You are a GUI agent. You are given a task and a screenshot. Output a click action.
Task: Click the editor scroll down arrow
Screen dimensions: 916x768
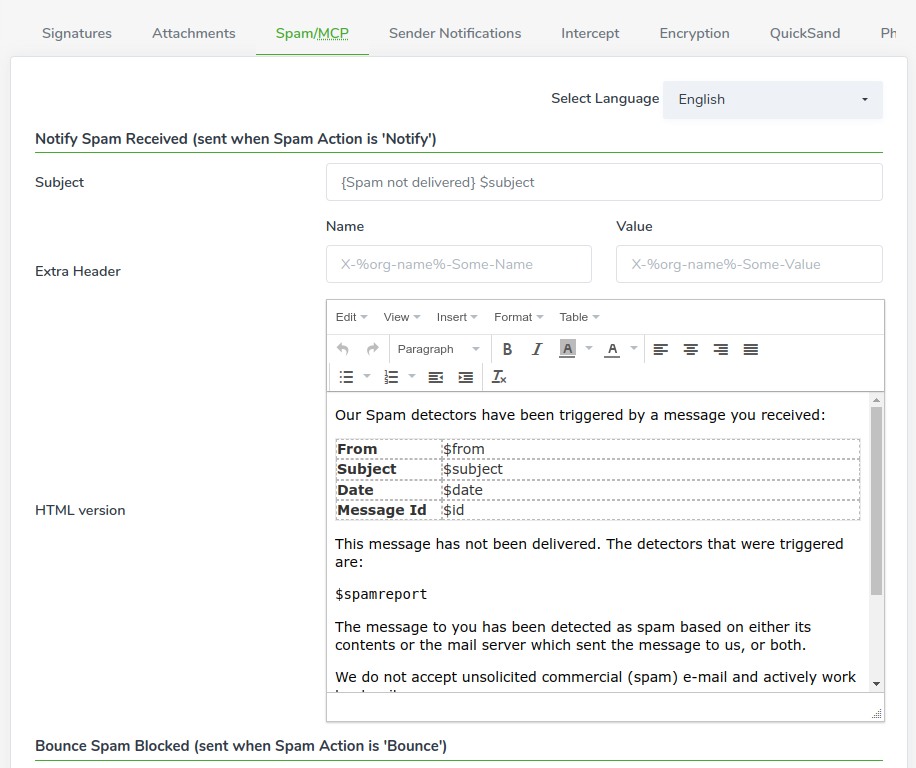point(876,684)
